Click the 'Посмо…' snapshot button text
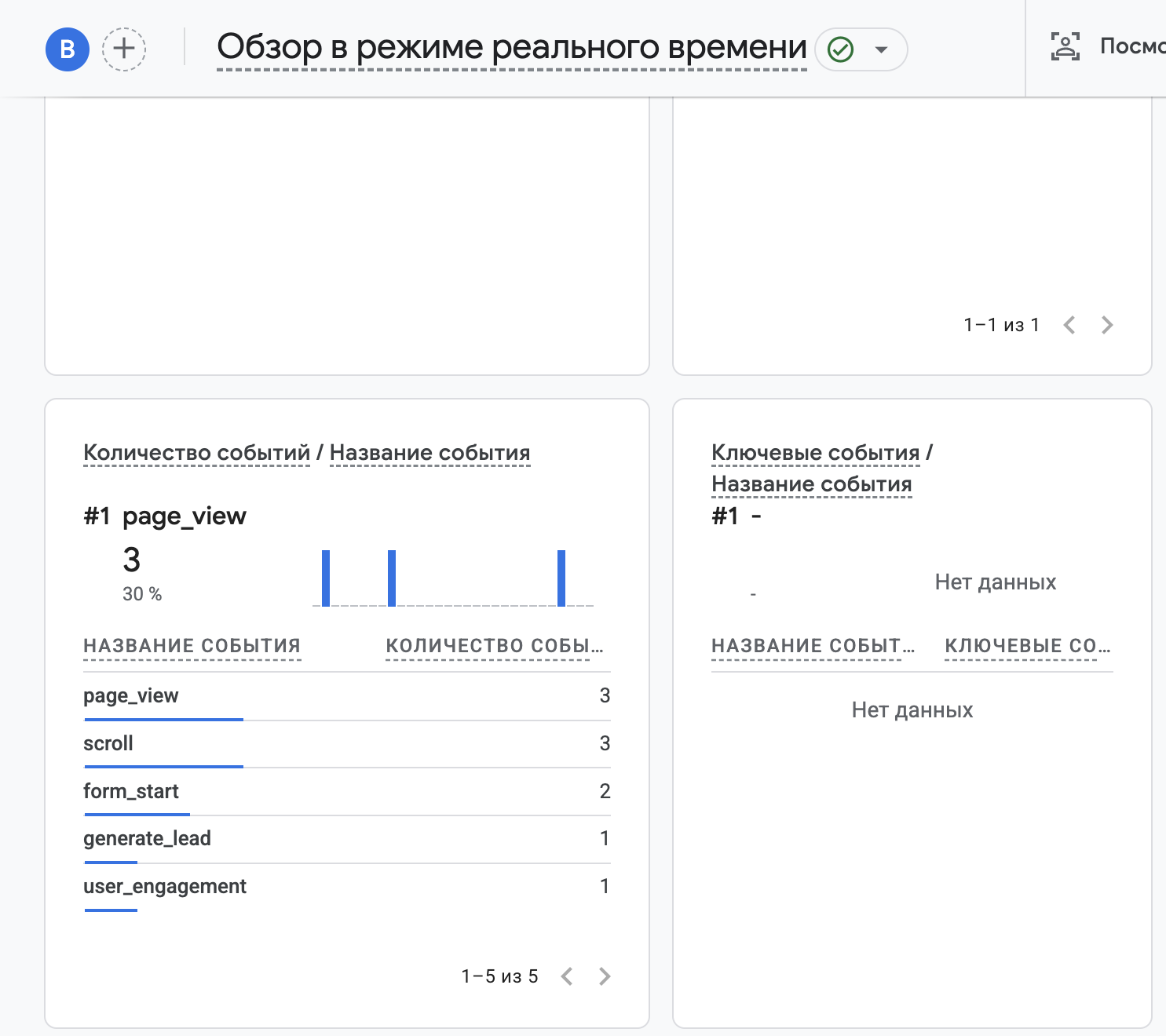The image size is (1166, 1036). pyautogui.click(x=1132, y=46)
